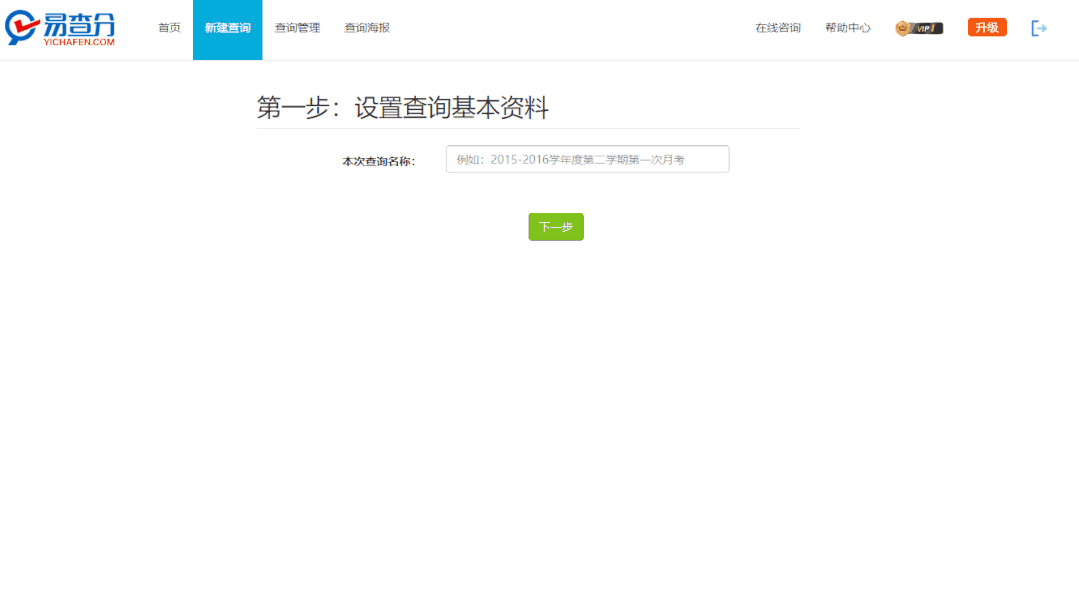Click the logout exit icon
The image size is (1079, 611).
point(1039,28)
